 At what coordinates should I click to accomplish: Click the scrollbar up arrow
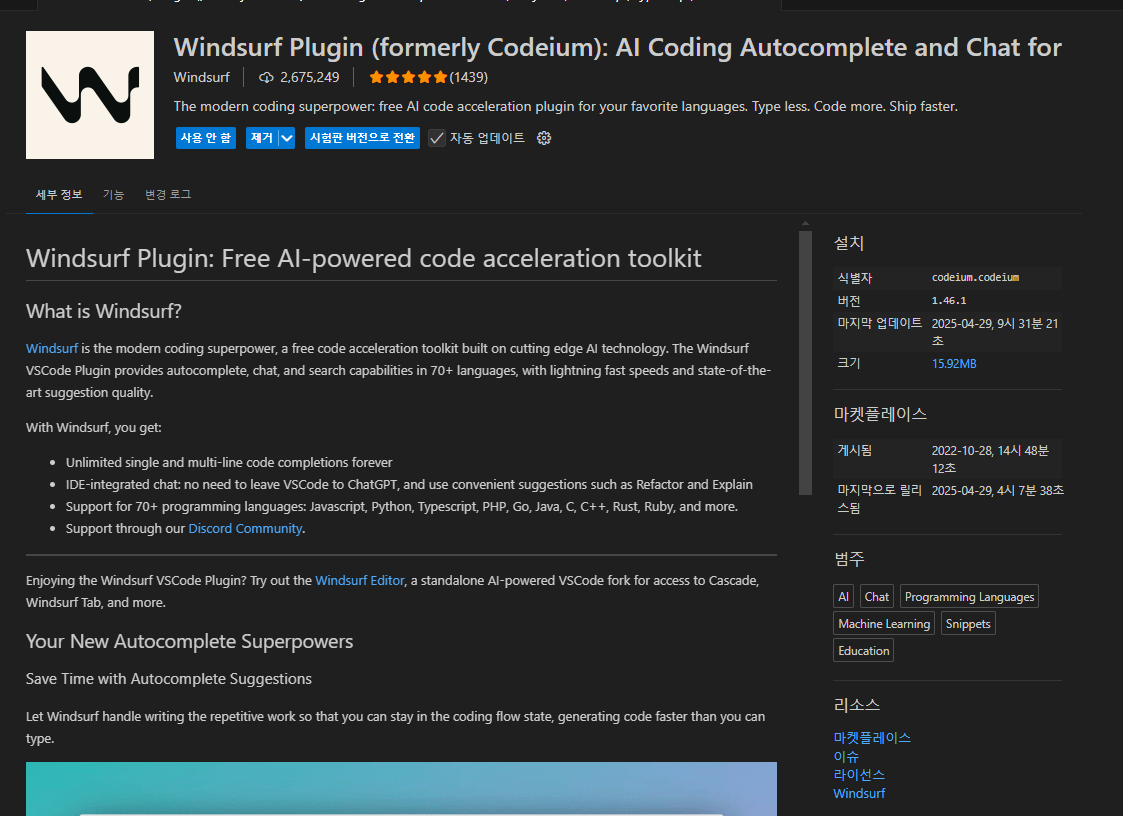[805, 224]
